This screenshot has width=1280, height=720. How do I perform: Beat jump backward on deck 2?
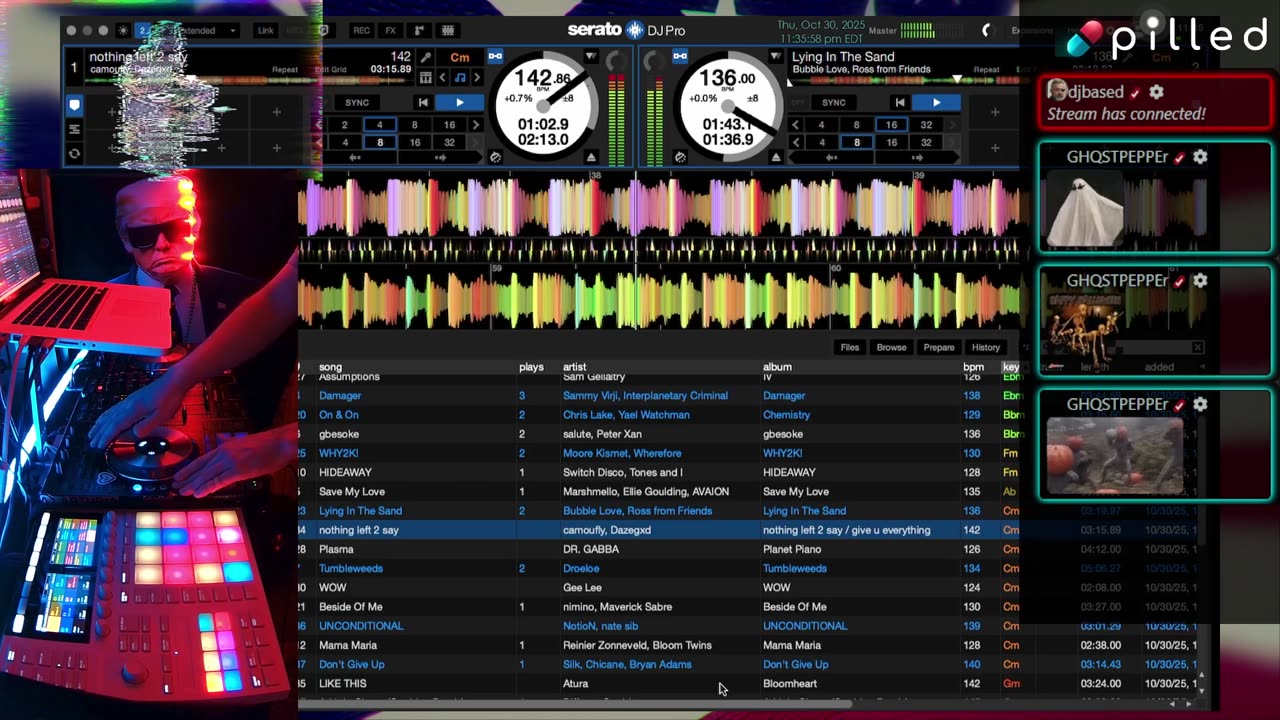[830, 158]
